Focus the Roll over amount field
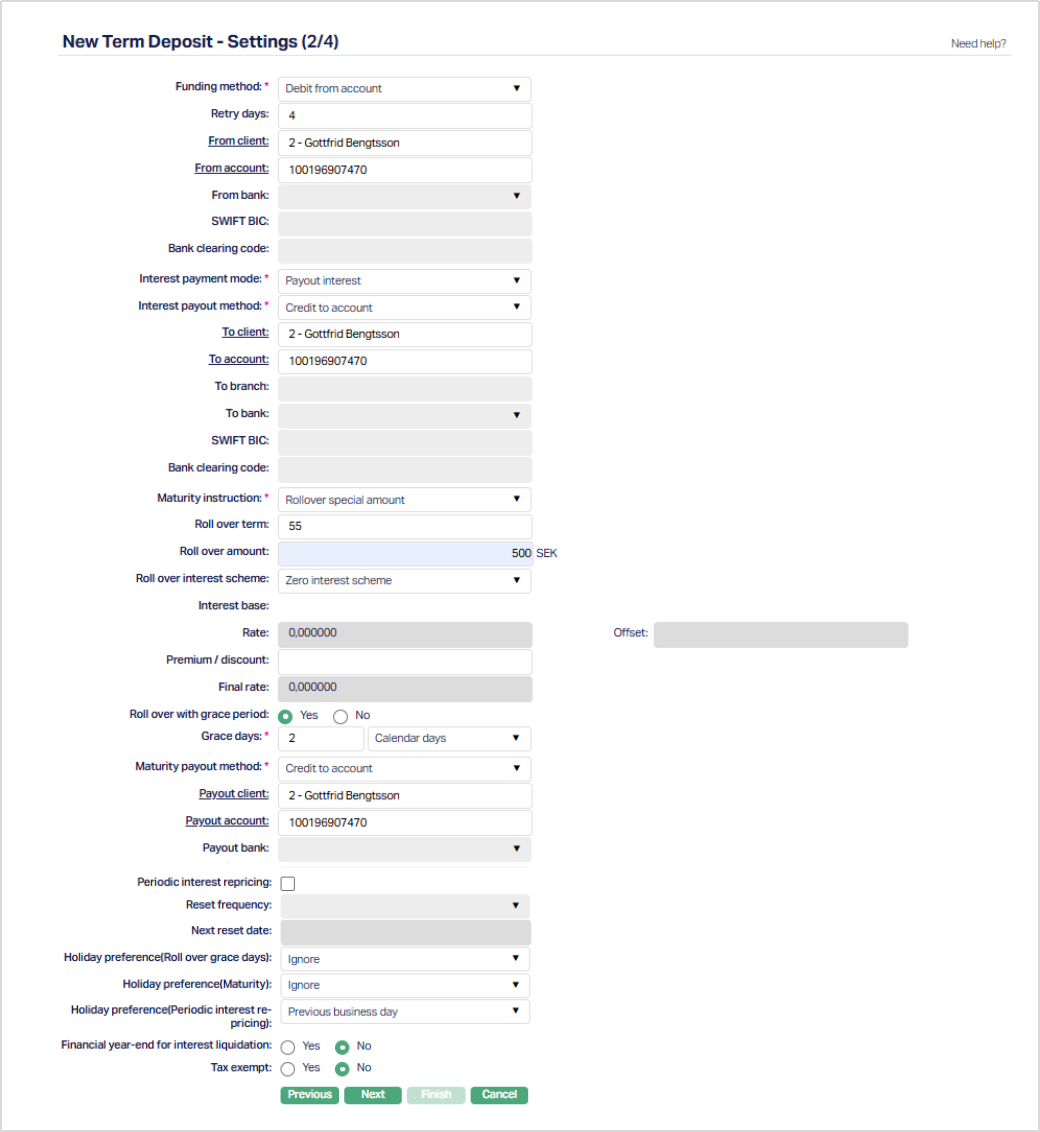Screen dimensions: 1040x1132 404,553
